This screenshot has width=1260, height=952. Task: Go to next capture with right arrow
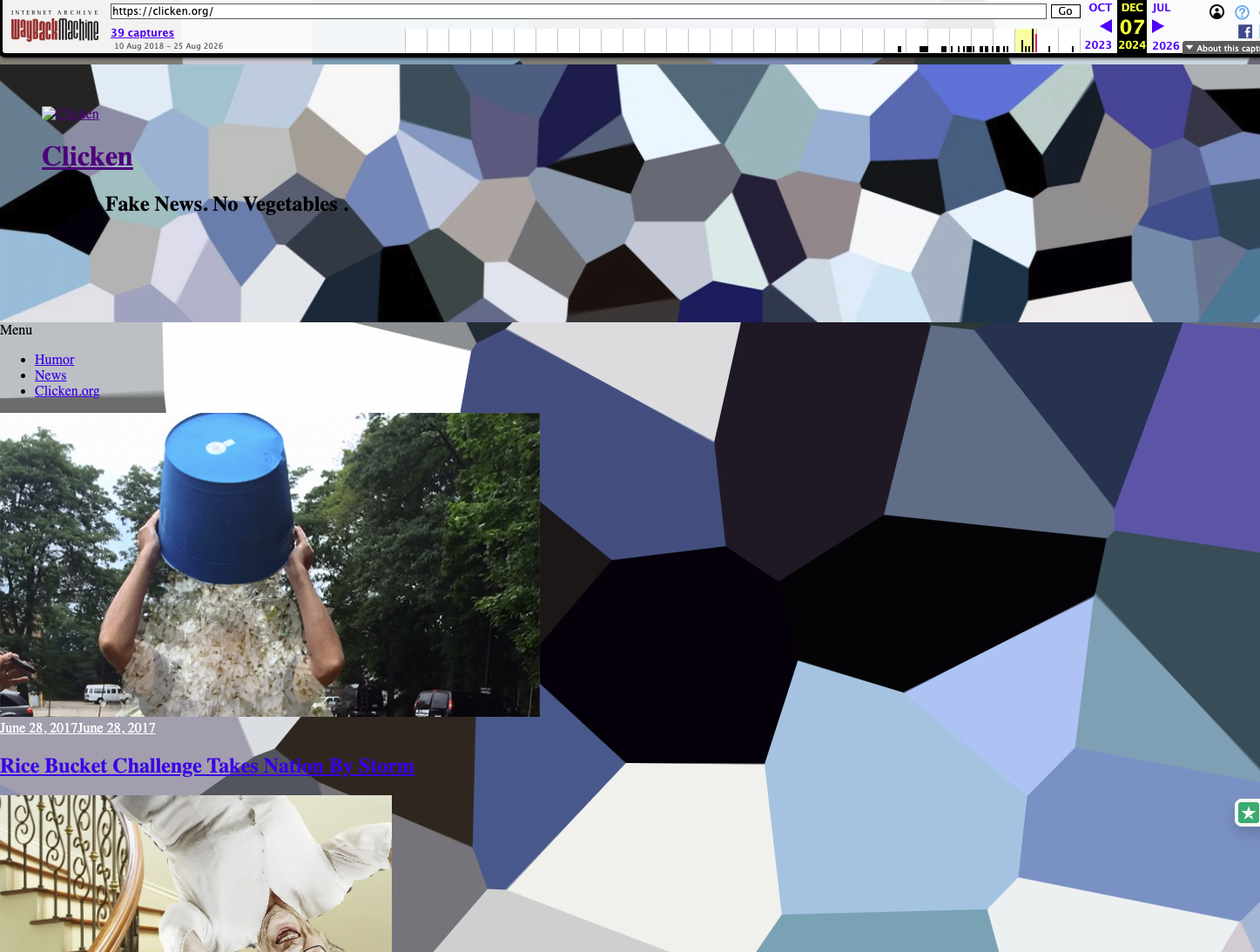pos(1158,26)
